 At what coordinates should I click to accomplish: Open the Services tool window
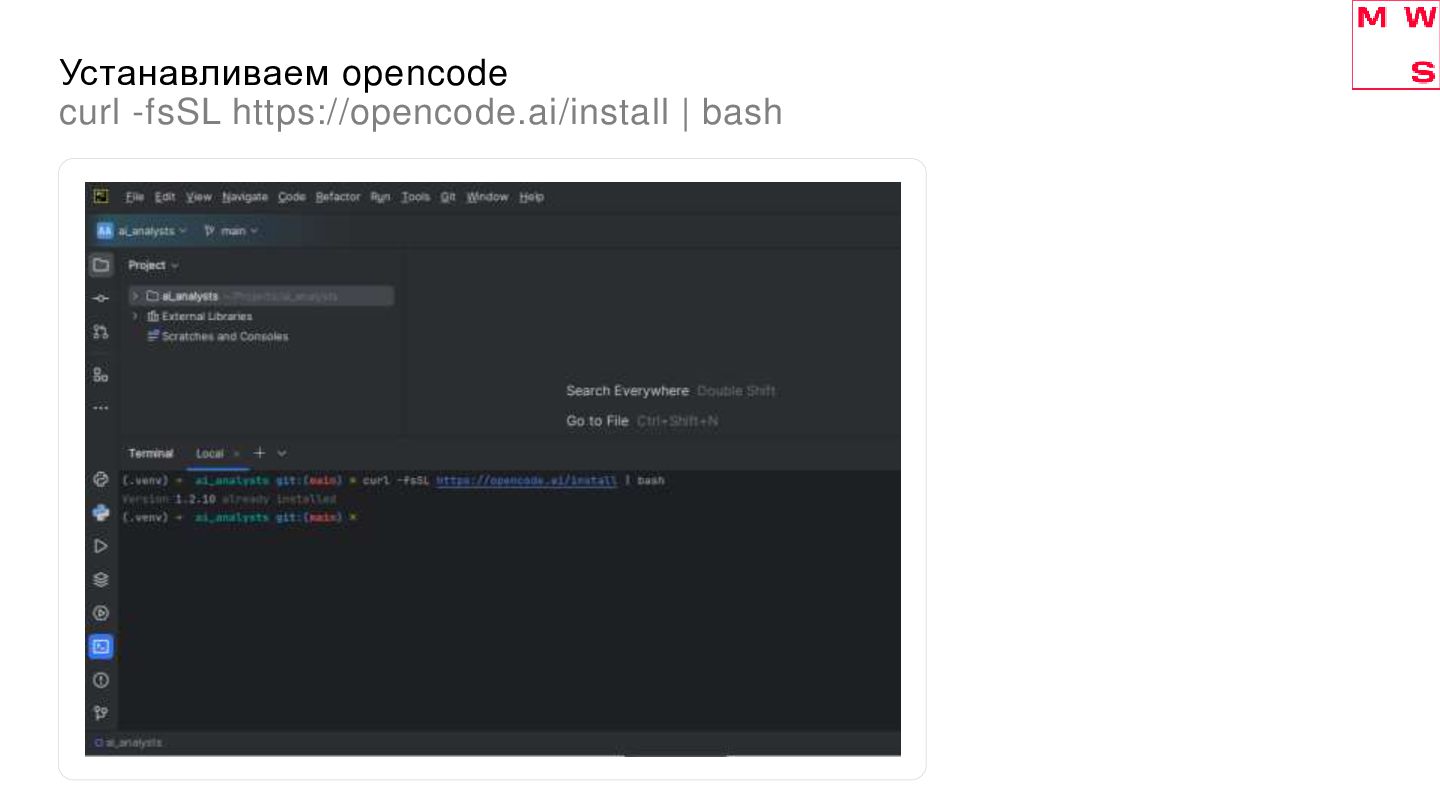coord(100,613)
